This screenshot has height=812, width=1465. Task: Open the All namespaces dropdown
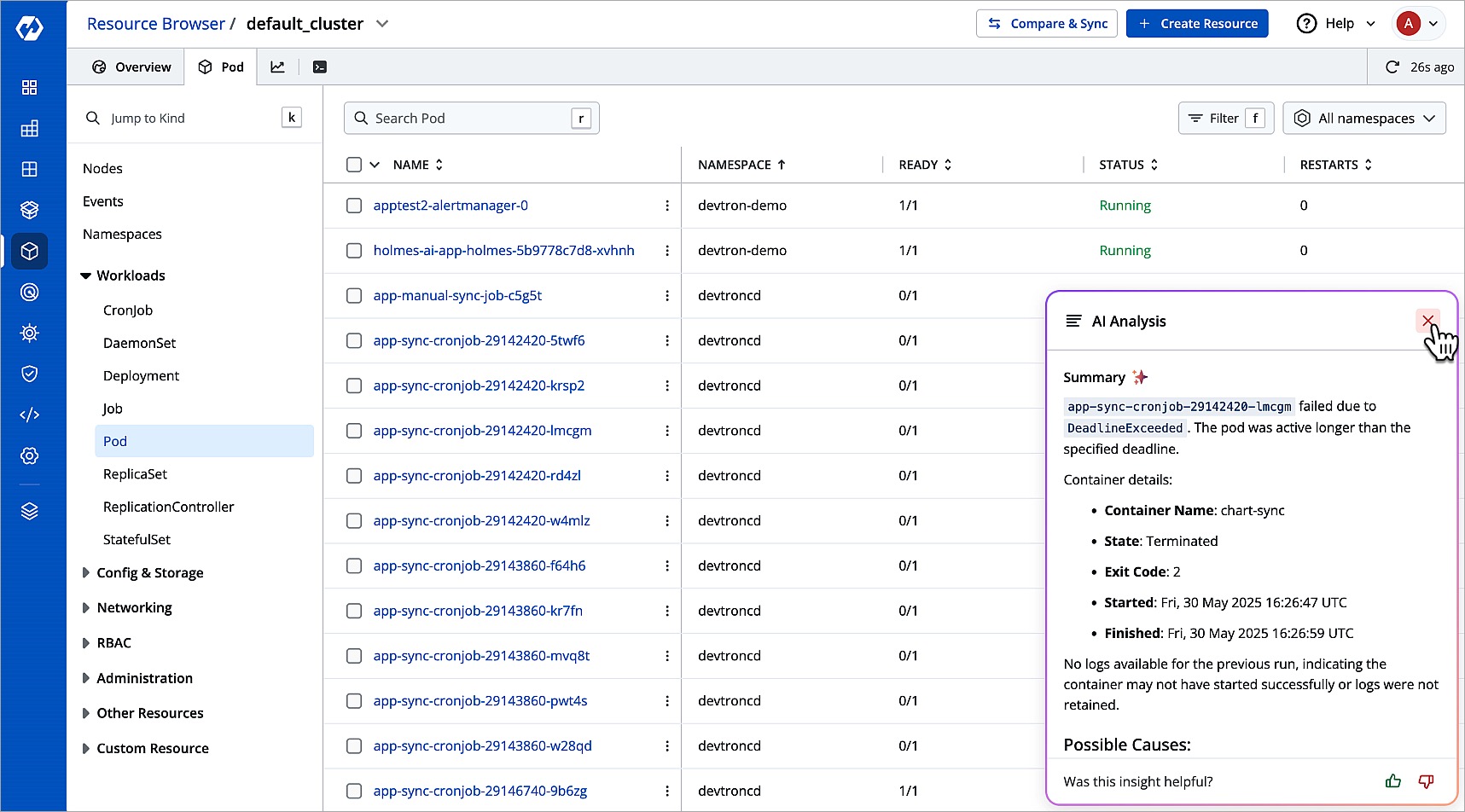pos(1363,119)
